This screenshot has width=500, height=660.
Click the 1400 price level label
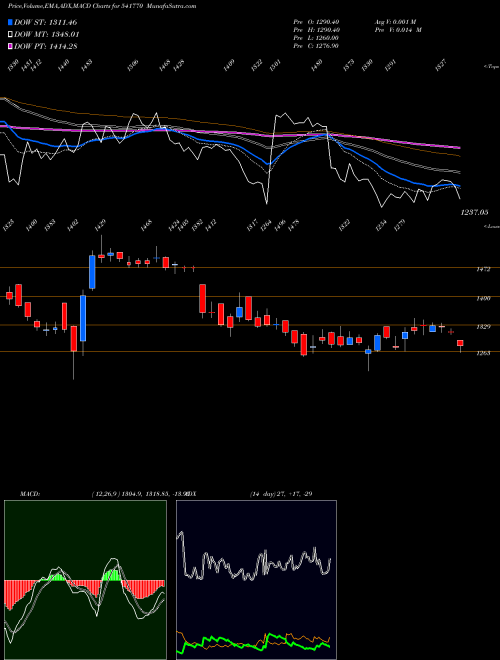[x=483, y=298]
